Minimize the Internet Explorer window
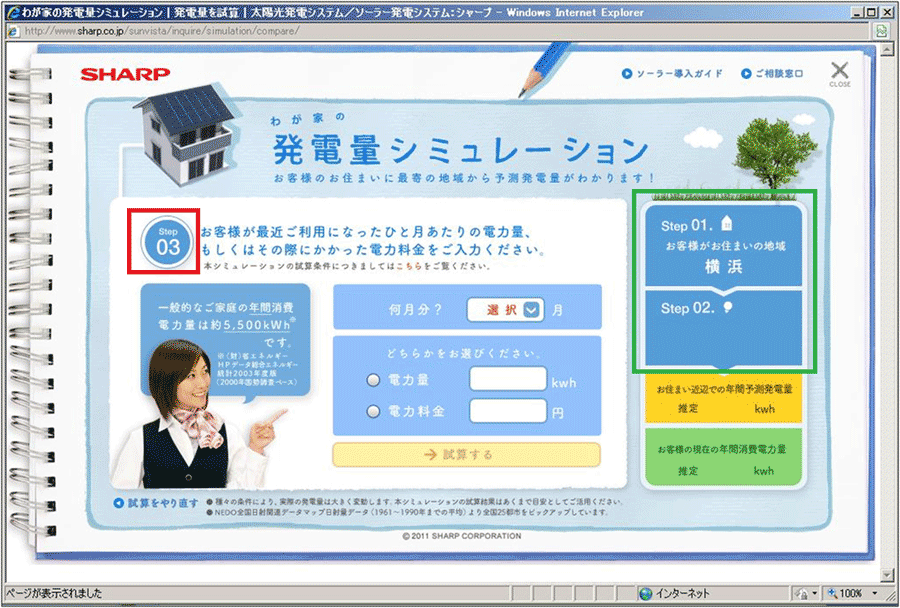Image resolution: width=900 pixels, height=608 pixels. coord(858,12)
